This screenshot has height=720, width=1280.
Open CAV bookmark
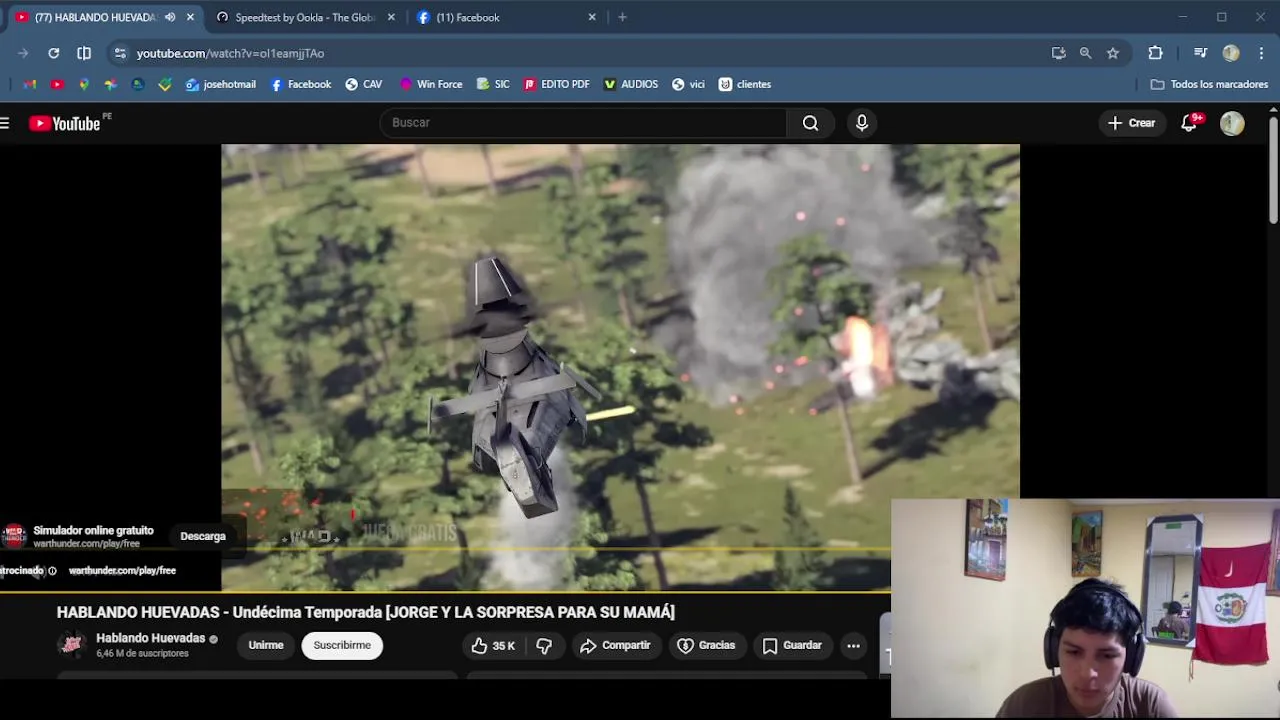[x=364, y=84]
